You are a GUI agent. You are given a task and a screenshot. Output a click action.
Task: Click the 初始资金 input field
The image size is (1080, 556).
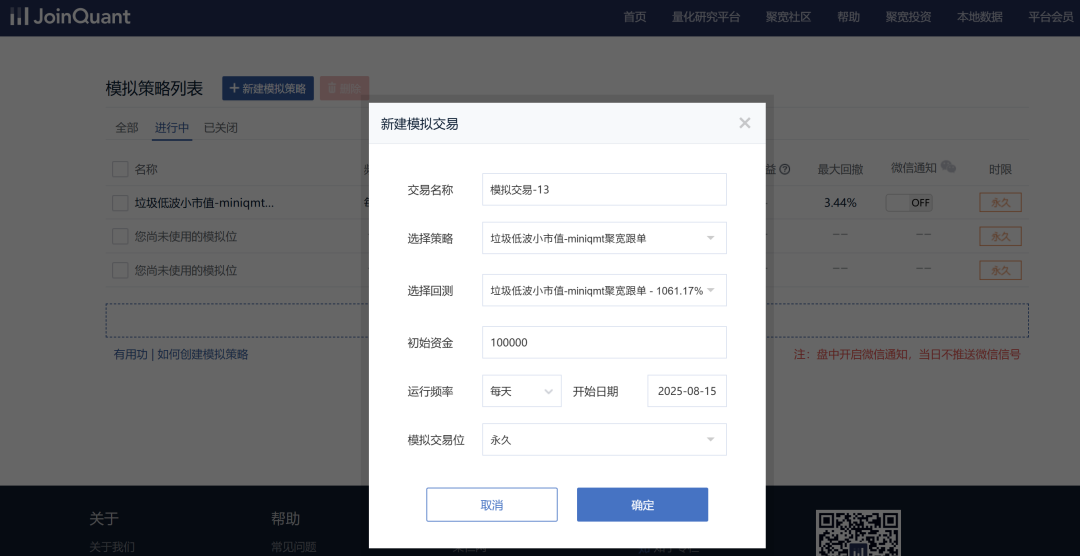tap(604, 342)
